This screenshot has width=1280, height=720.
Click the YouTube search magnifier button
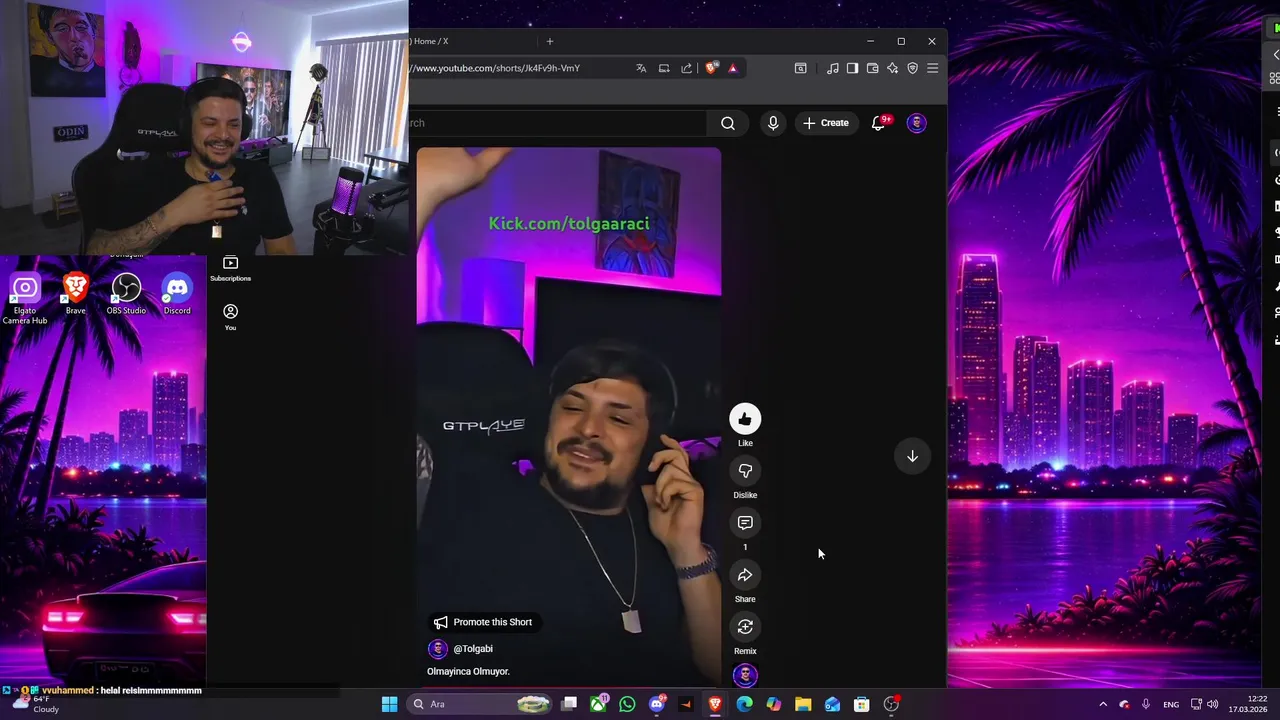click(x=728, y=123)
